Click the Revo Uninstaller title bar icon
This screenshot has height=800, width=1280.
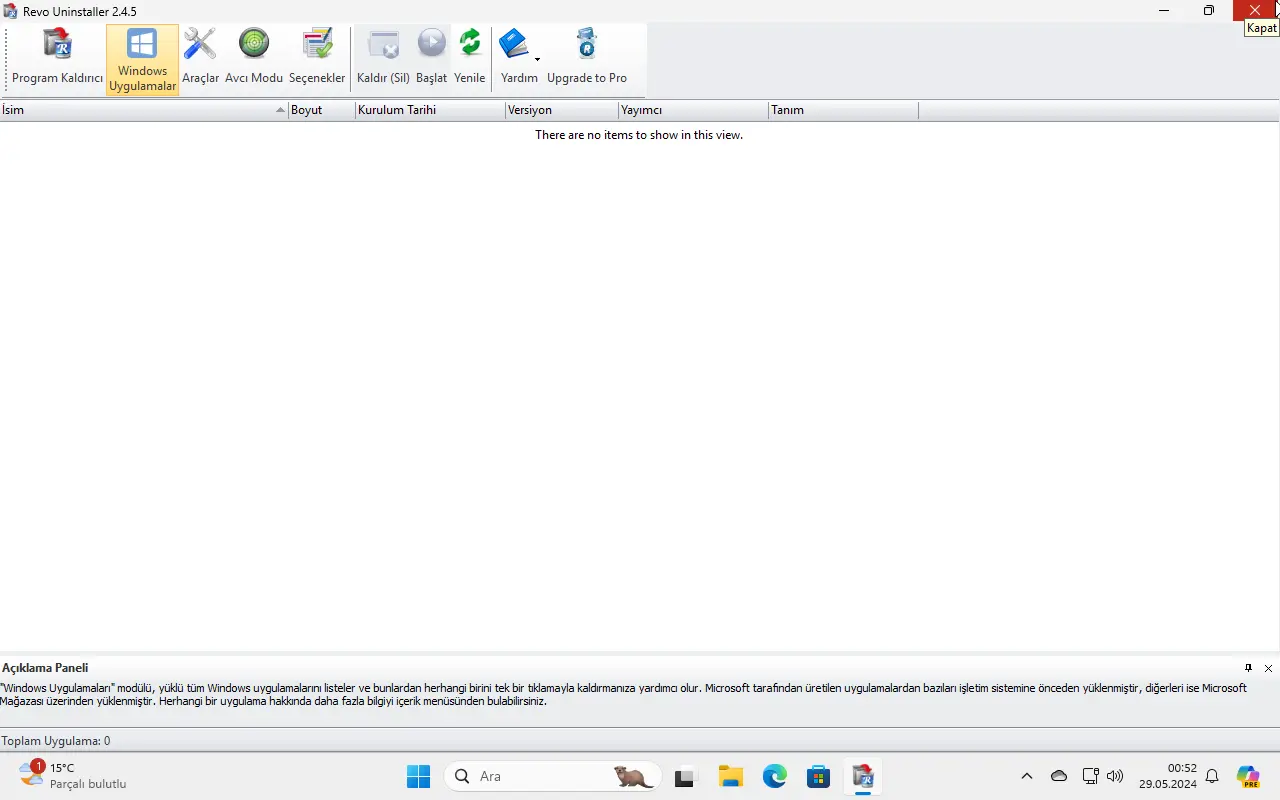[11, 11]
